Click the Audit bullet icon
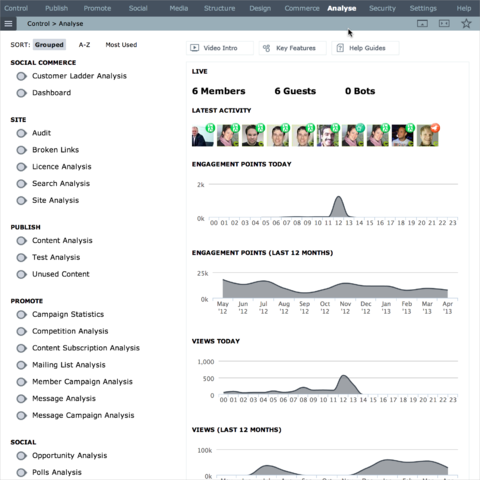480x480 pixels. coord(22,133)
